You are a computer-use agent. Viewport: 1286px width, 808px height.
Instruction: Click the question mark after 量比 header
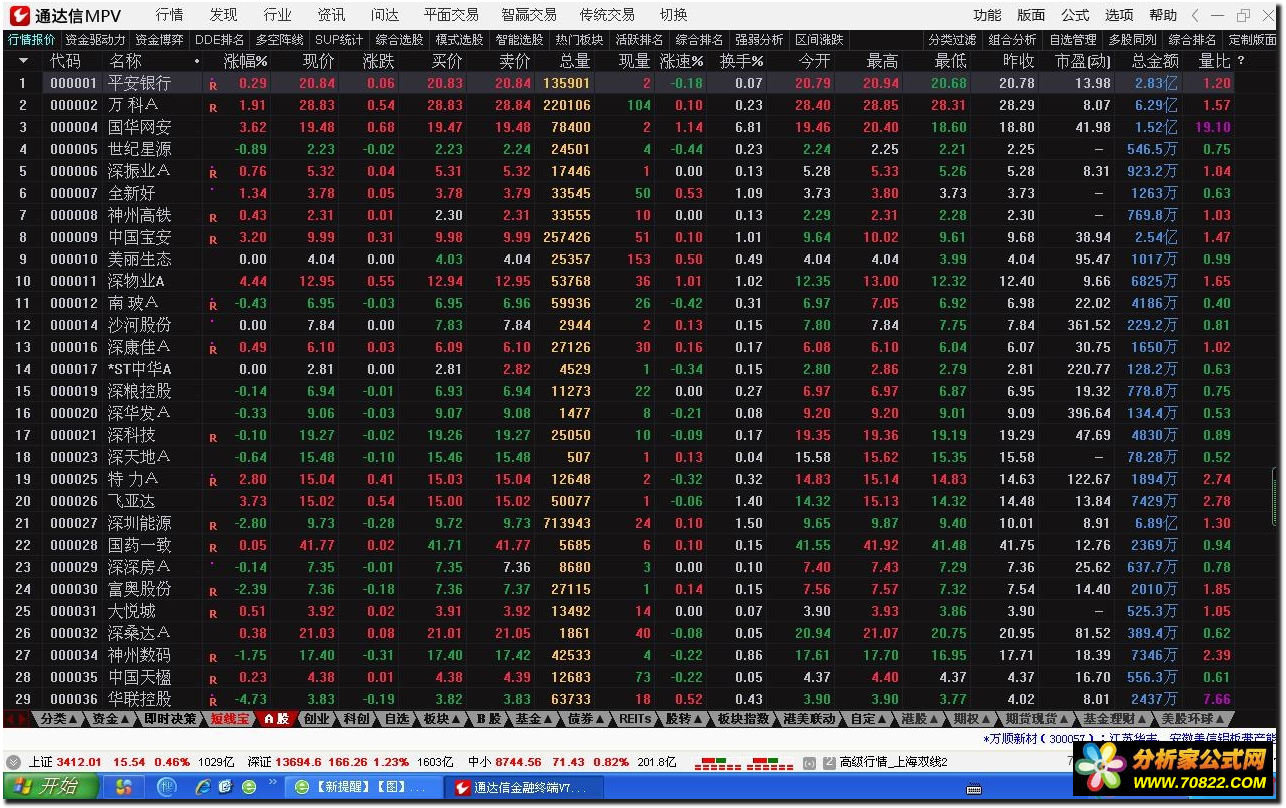pos(1241,61)
